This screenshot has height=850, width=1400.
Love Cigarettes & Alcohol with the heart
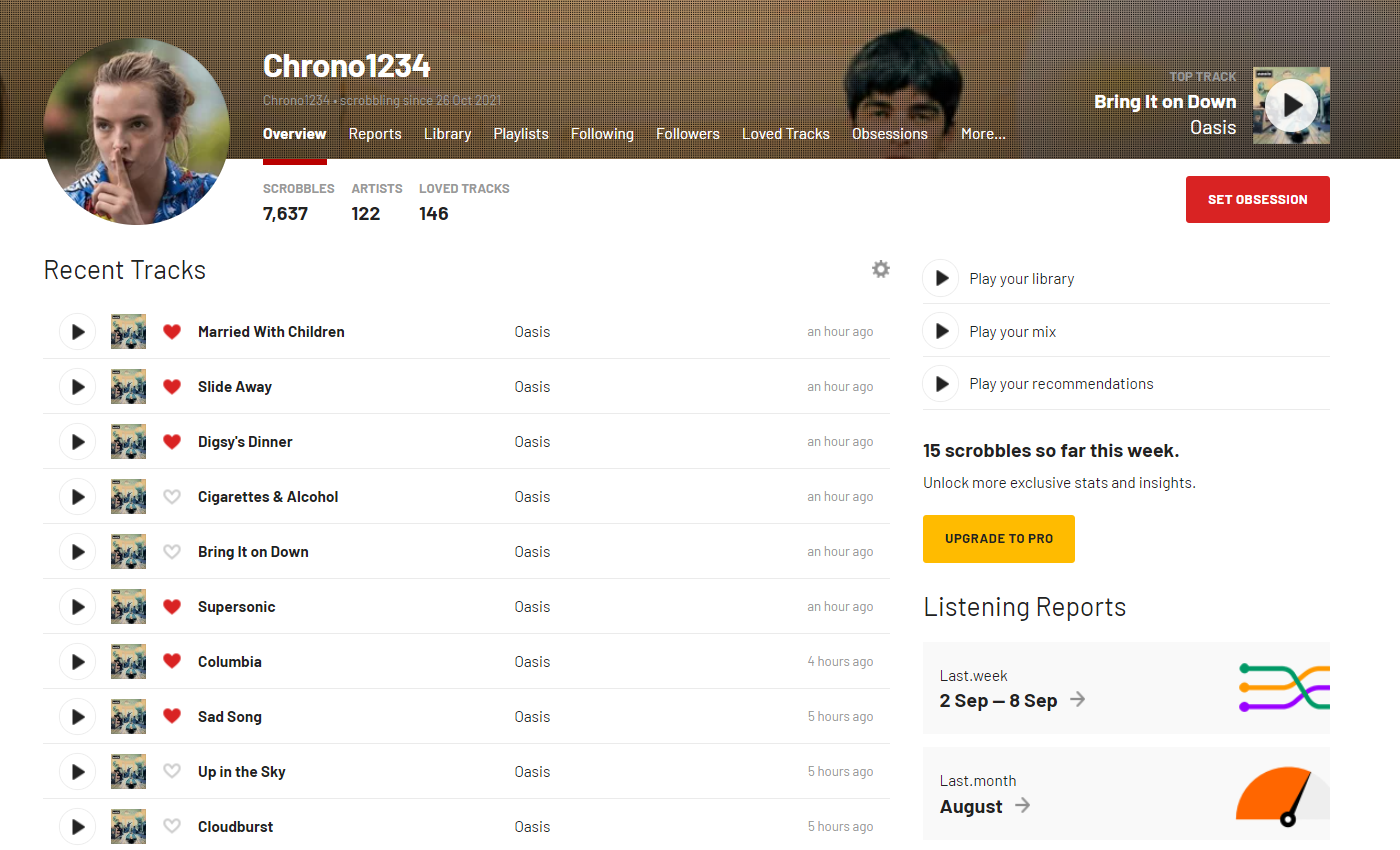(x=172, y=497)
